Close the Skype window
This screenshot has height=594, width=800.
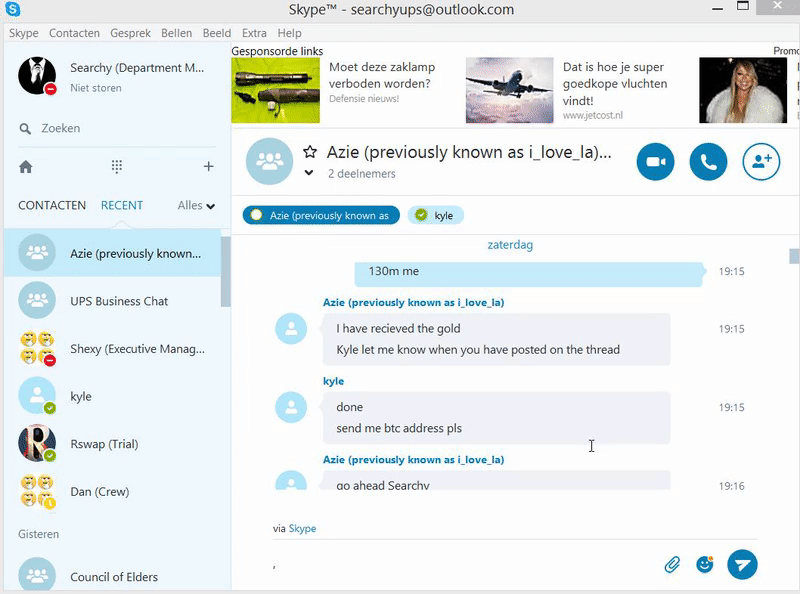click(778, 6)
